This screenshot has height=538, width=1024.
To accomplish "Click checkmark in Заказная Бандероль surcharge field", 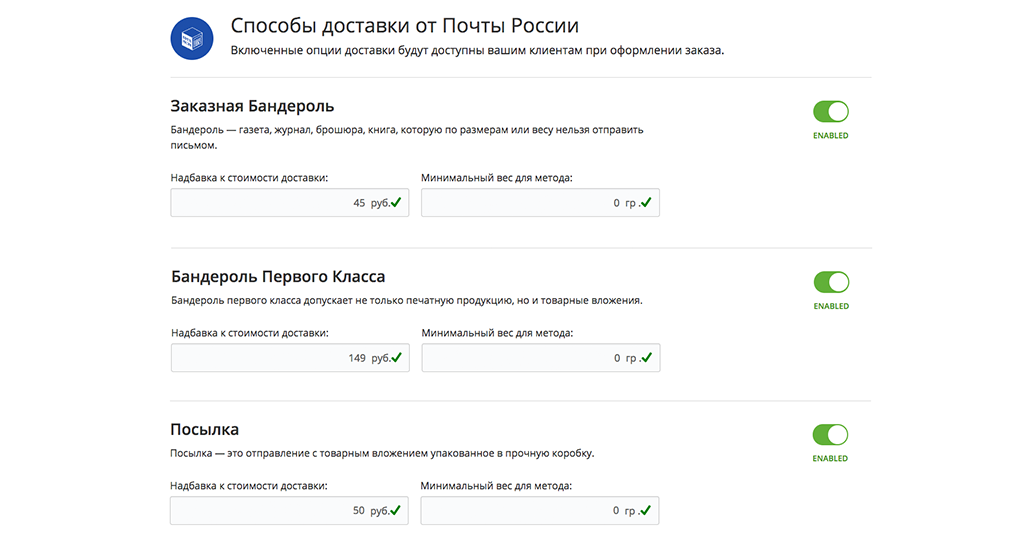I will pos(396,202).
